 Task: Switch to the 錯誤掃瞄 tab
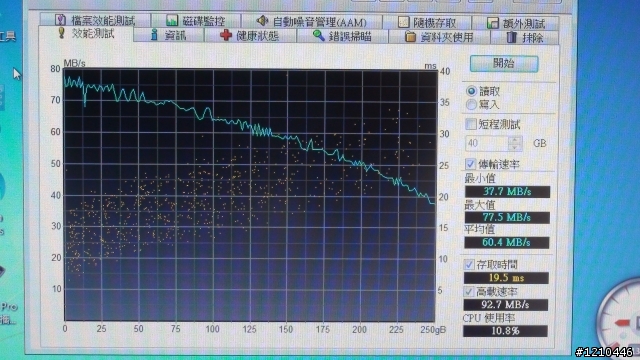[342, 36]
